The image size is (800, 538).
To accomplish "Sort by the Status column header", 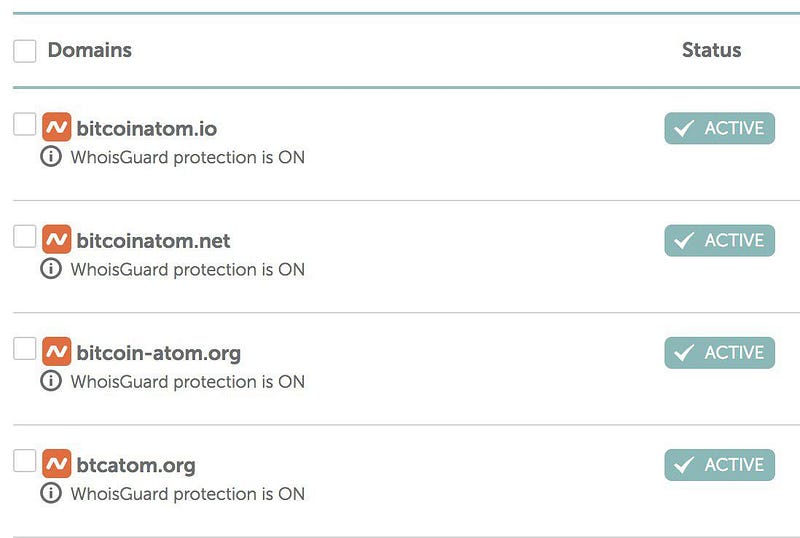I will click(x=712, y=50).
